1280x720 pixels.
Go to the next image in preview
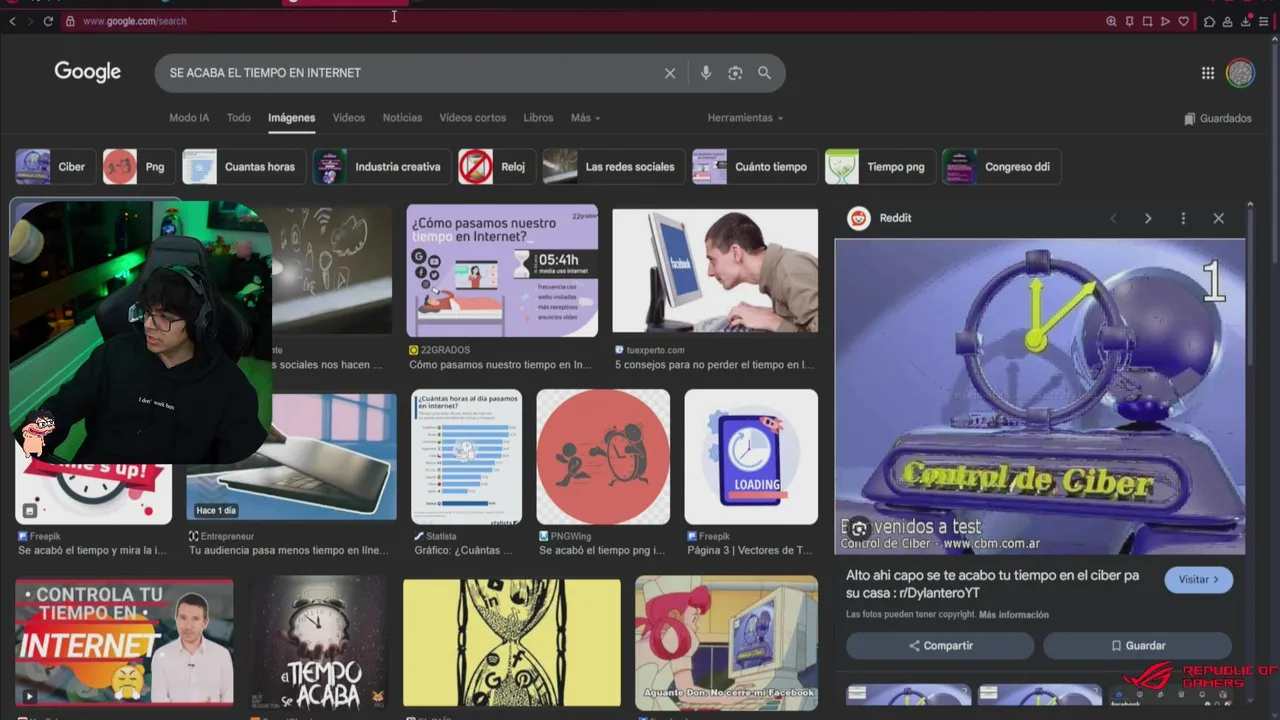pyautogui.click(x=1148, y=218)
